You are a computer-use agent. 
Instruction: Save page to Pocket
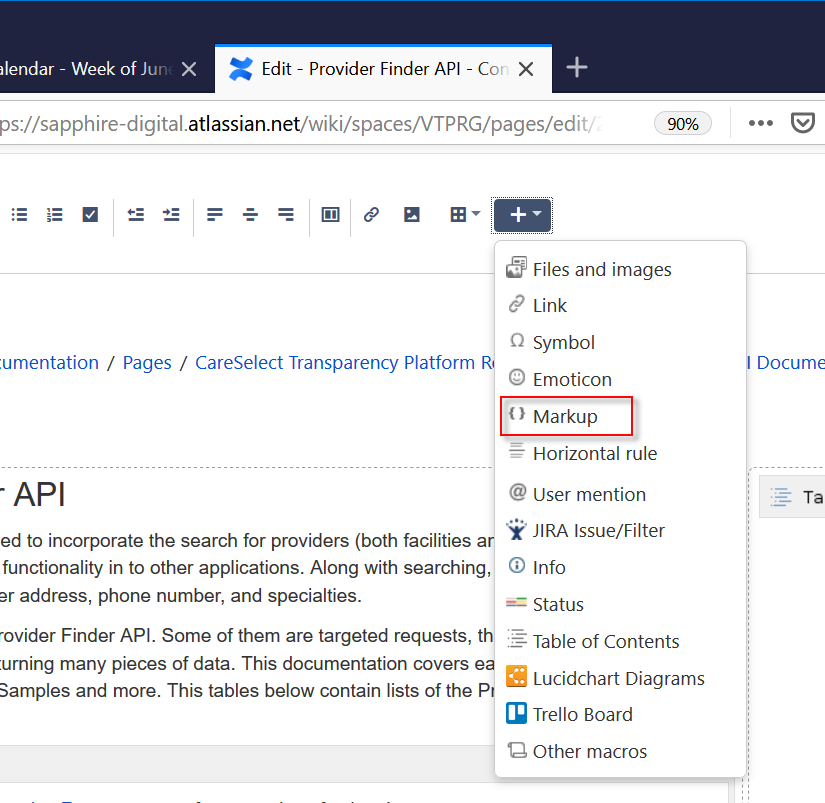[x=802, y=124]
